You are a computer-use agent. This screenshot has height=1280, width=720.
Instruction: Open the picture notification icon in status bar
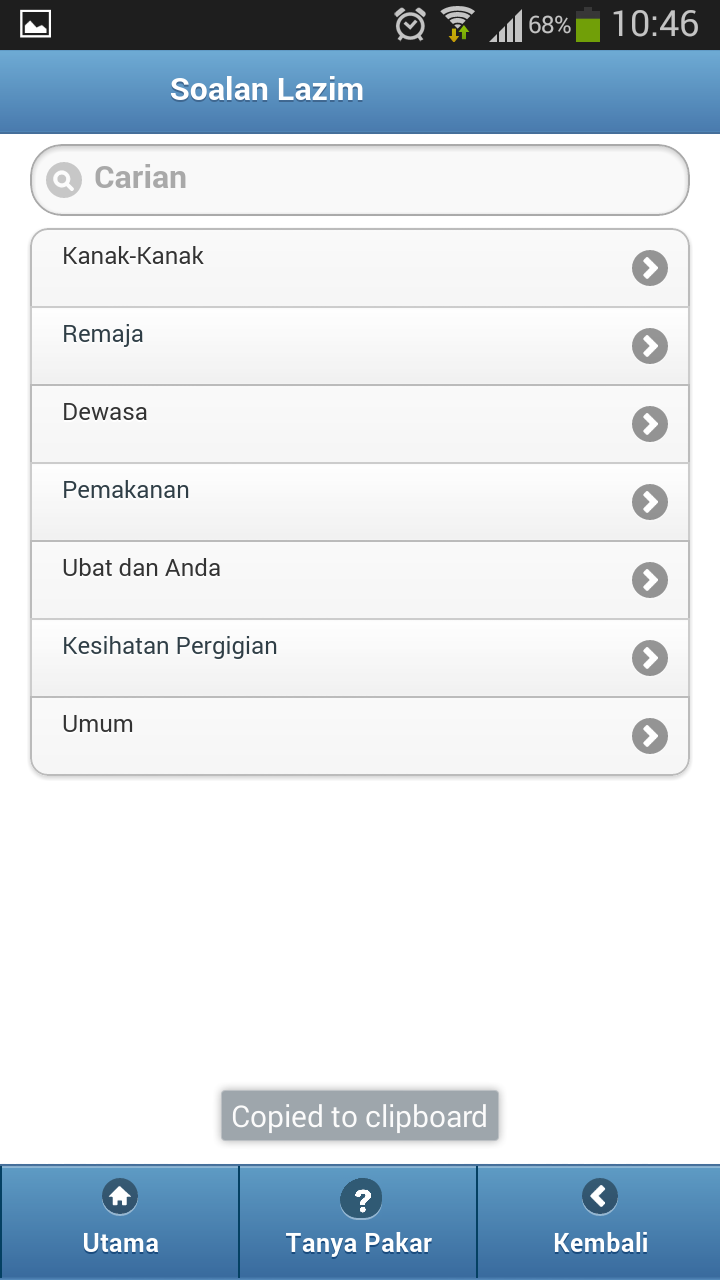(36, 24)
